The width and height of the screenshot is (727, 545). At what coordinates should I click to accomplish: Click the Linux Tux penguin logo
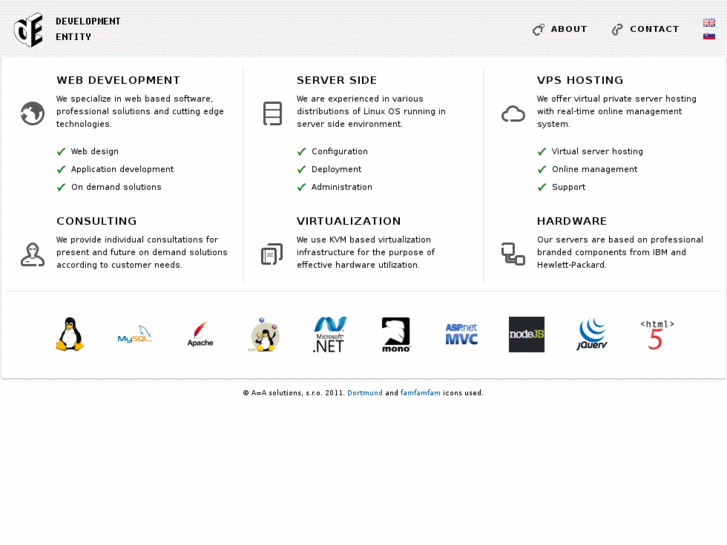point(70,334)
